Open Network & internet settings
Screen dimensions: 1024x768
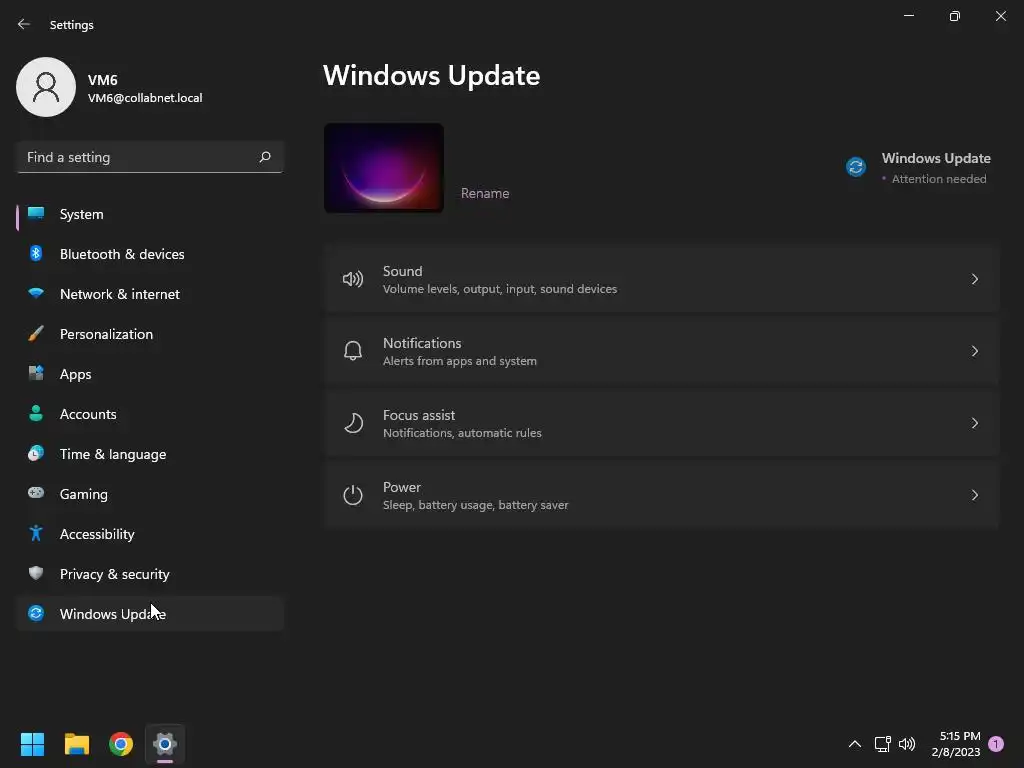click(150, 294)
